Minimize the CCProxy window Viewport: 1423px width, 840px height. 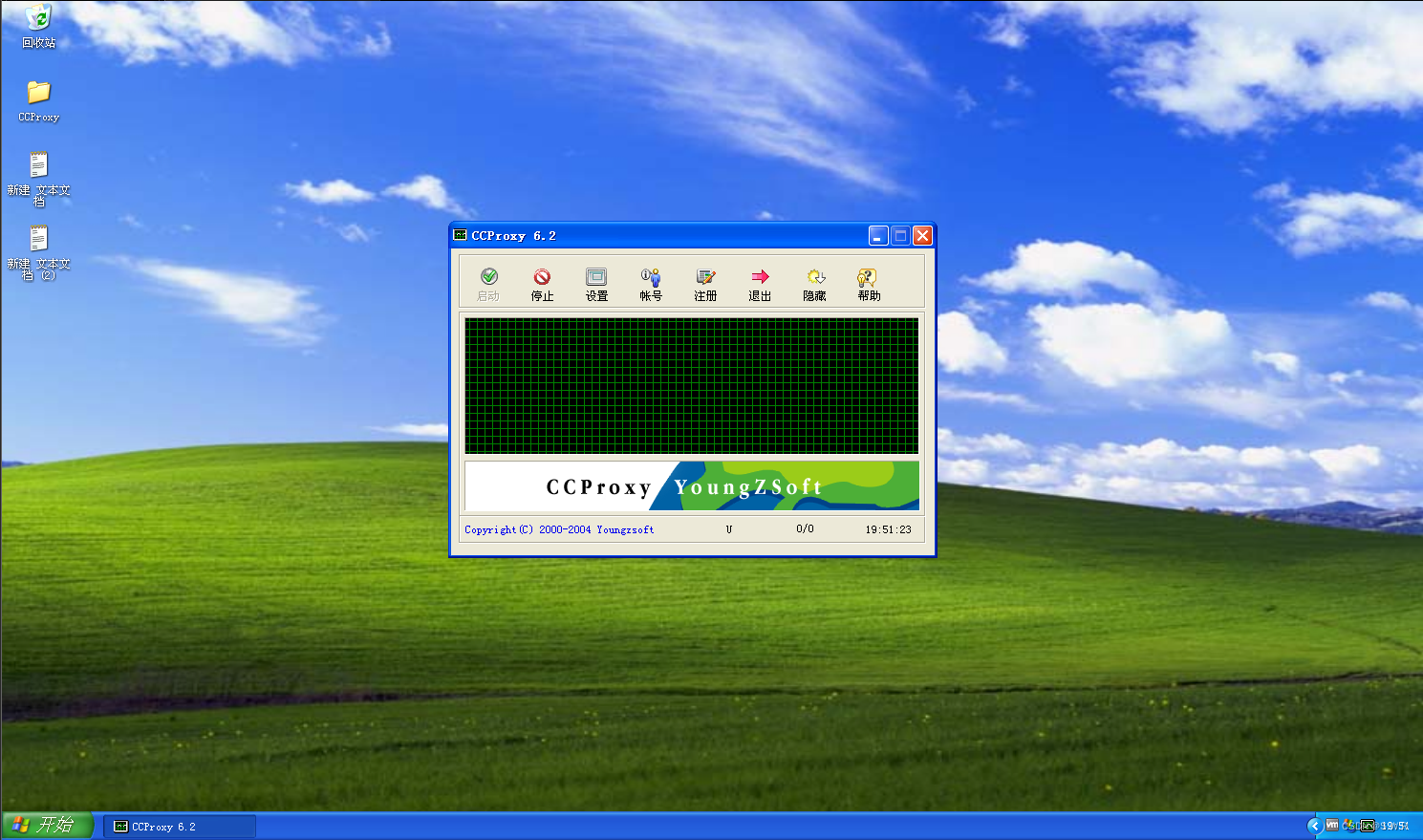point(878,235)
